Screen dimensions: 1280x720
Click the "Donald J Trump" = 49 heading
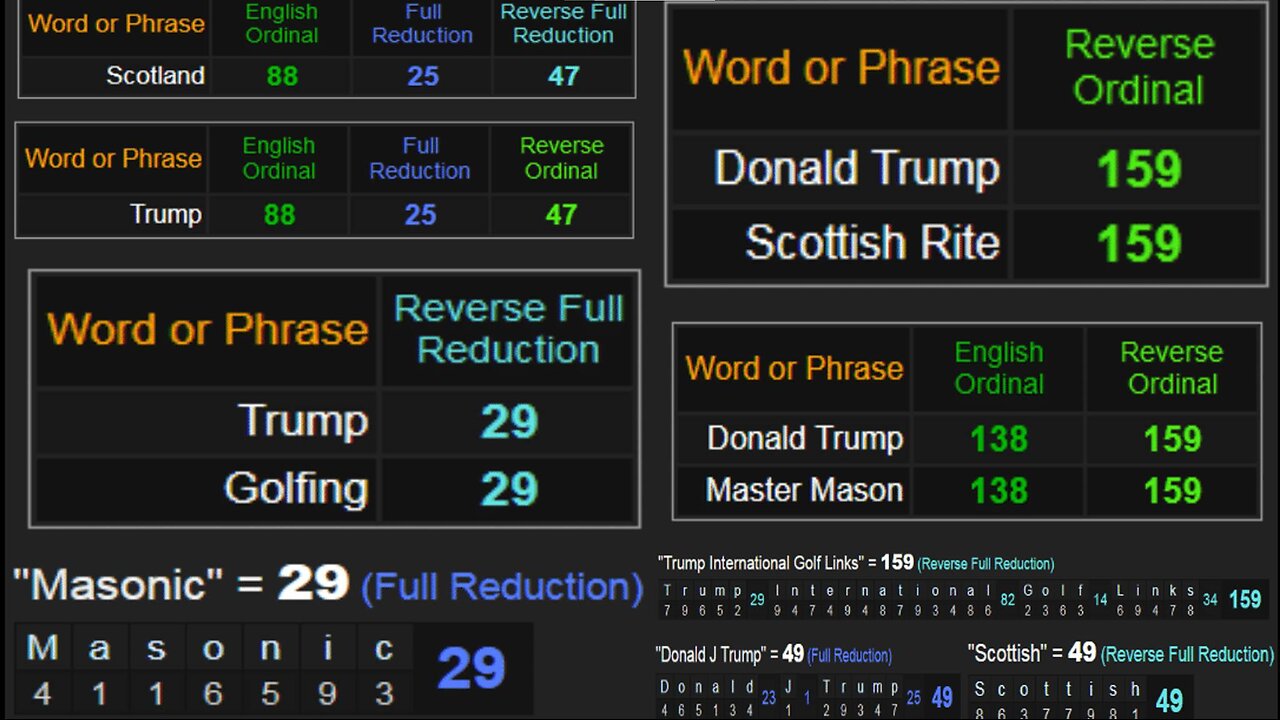[731, 654]
